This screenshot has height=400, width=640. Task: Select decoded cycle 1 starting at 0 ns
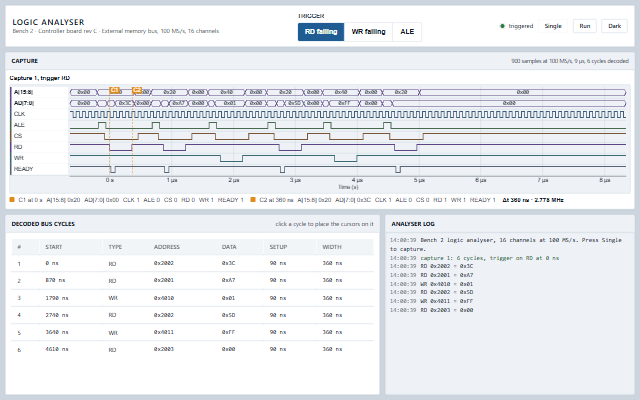pos(192,263)
